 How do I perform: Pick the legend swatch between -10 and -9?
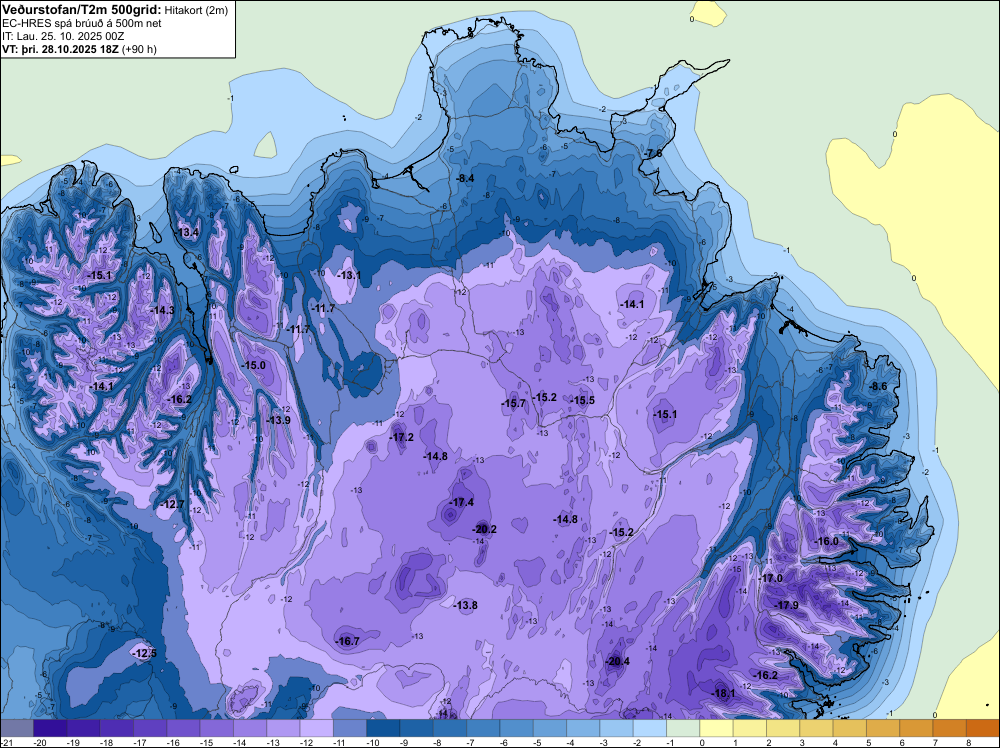[383, 729]
